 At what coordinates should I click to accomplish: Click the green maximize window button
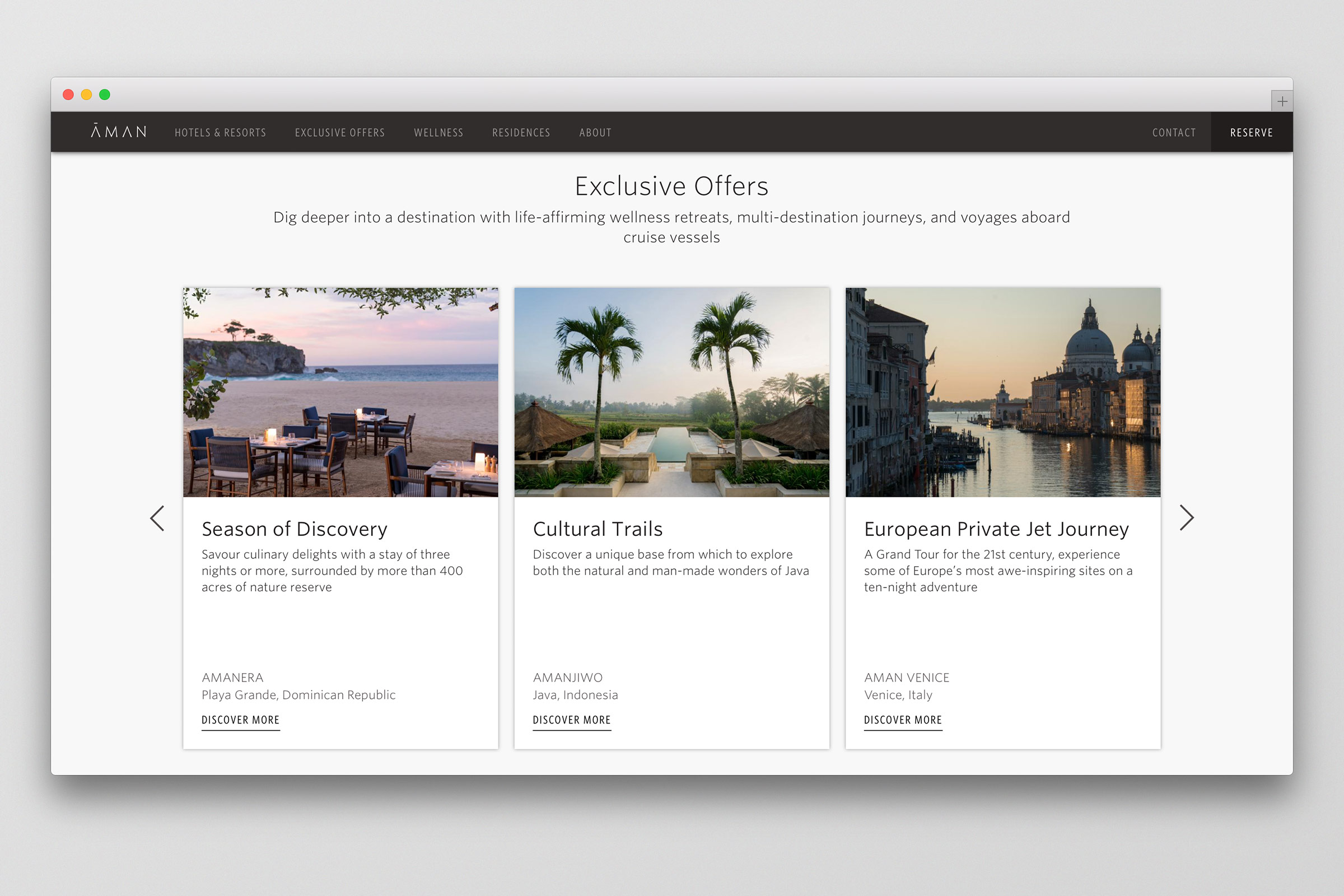tap(105, 95)
